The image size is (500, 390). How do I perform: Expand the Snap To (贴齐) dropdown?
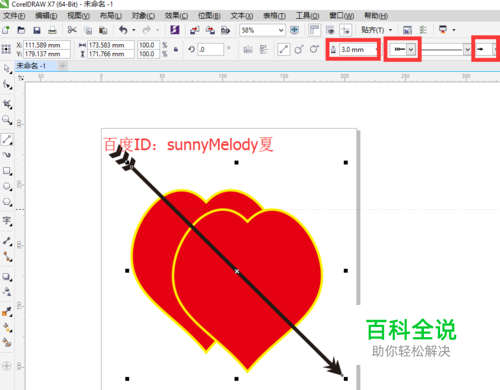(390, 30)
